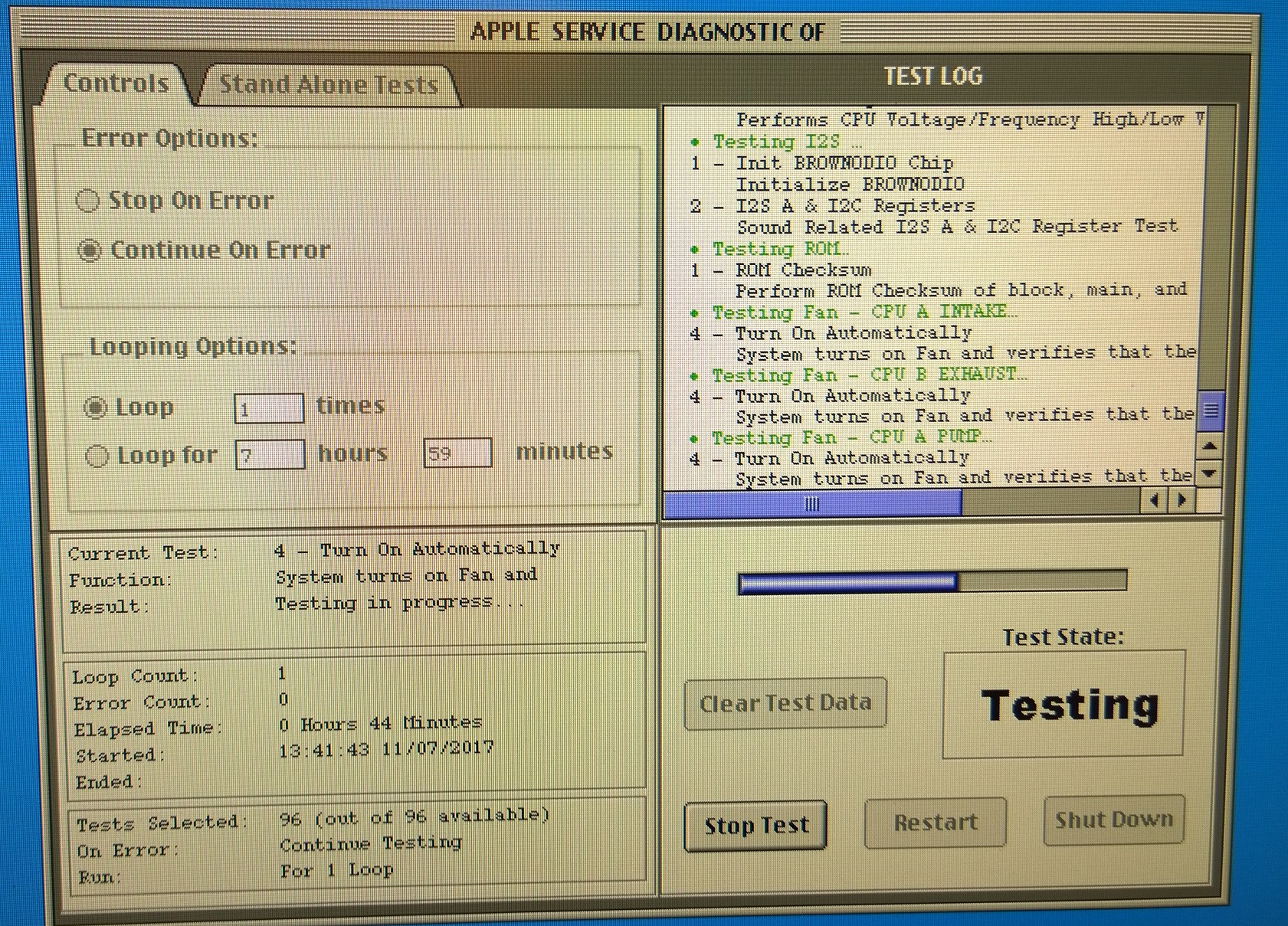This screenshot has height=926, width=1288.
Task: Click the 'Current Test:' label
Action: coord(143,554)
